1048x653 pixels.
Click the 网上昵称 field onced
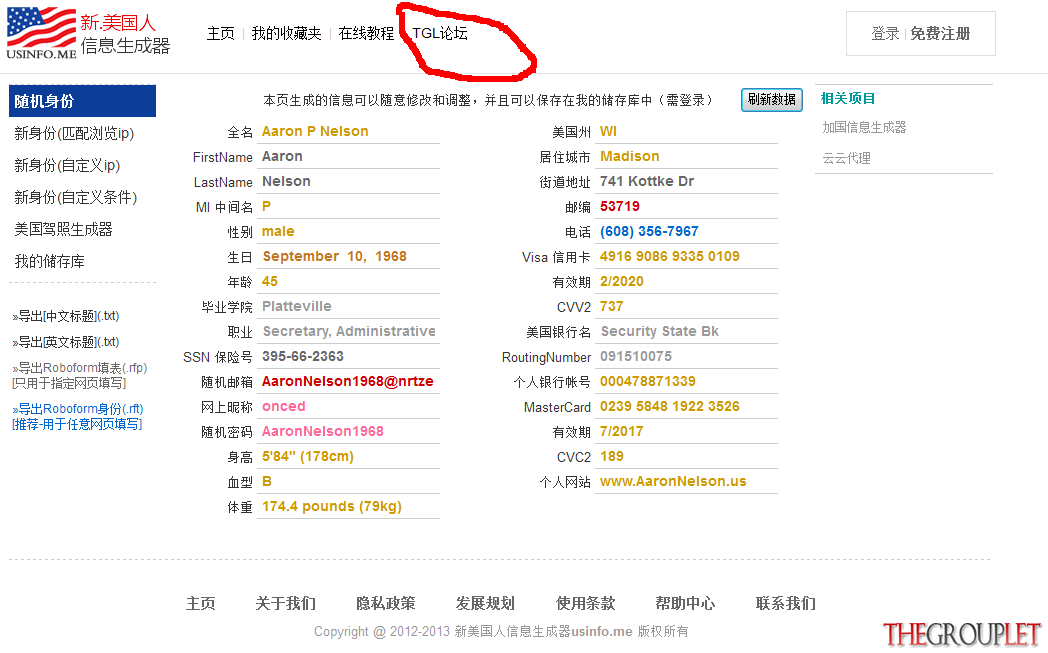(348, 406)
